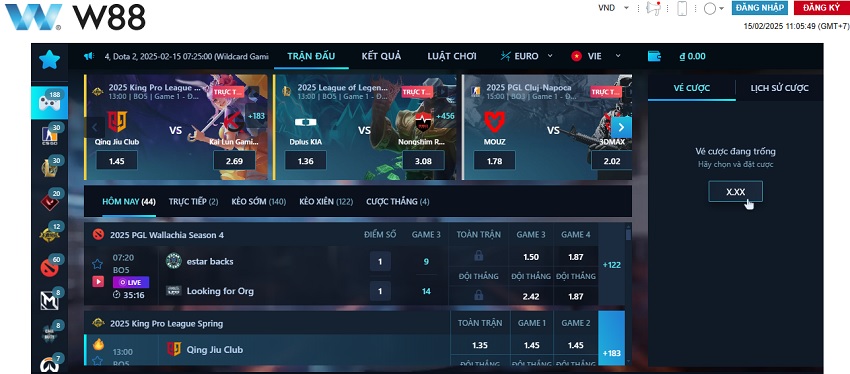
Task: Open the favorites star in the sidebar
Action: click(49, 60)
